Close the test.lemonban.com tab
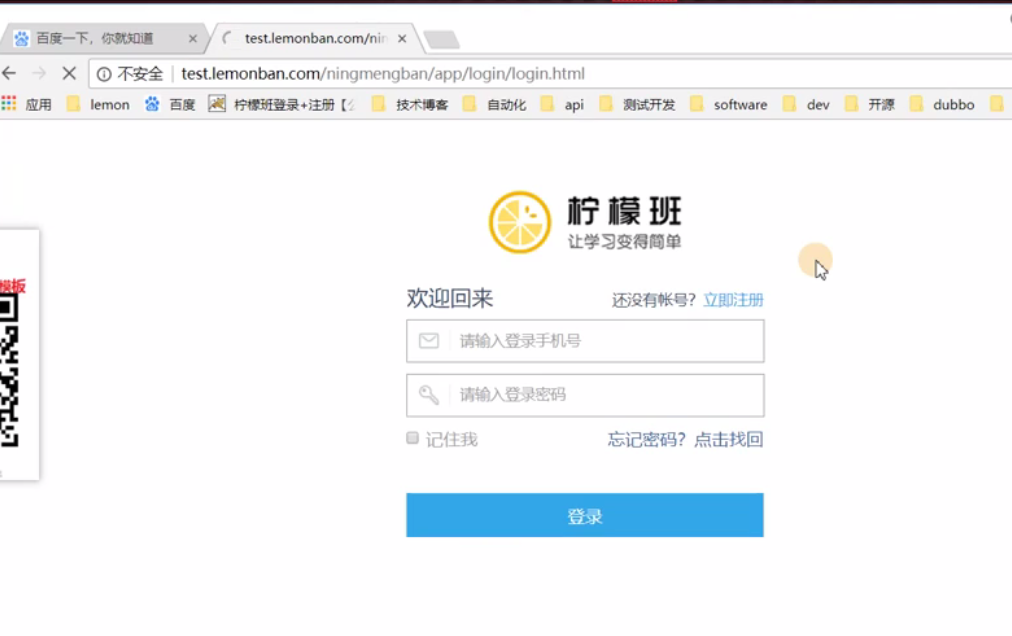 (x=402, y=39)
